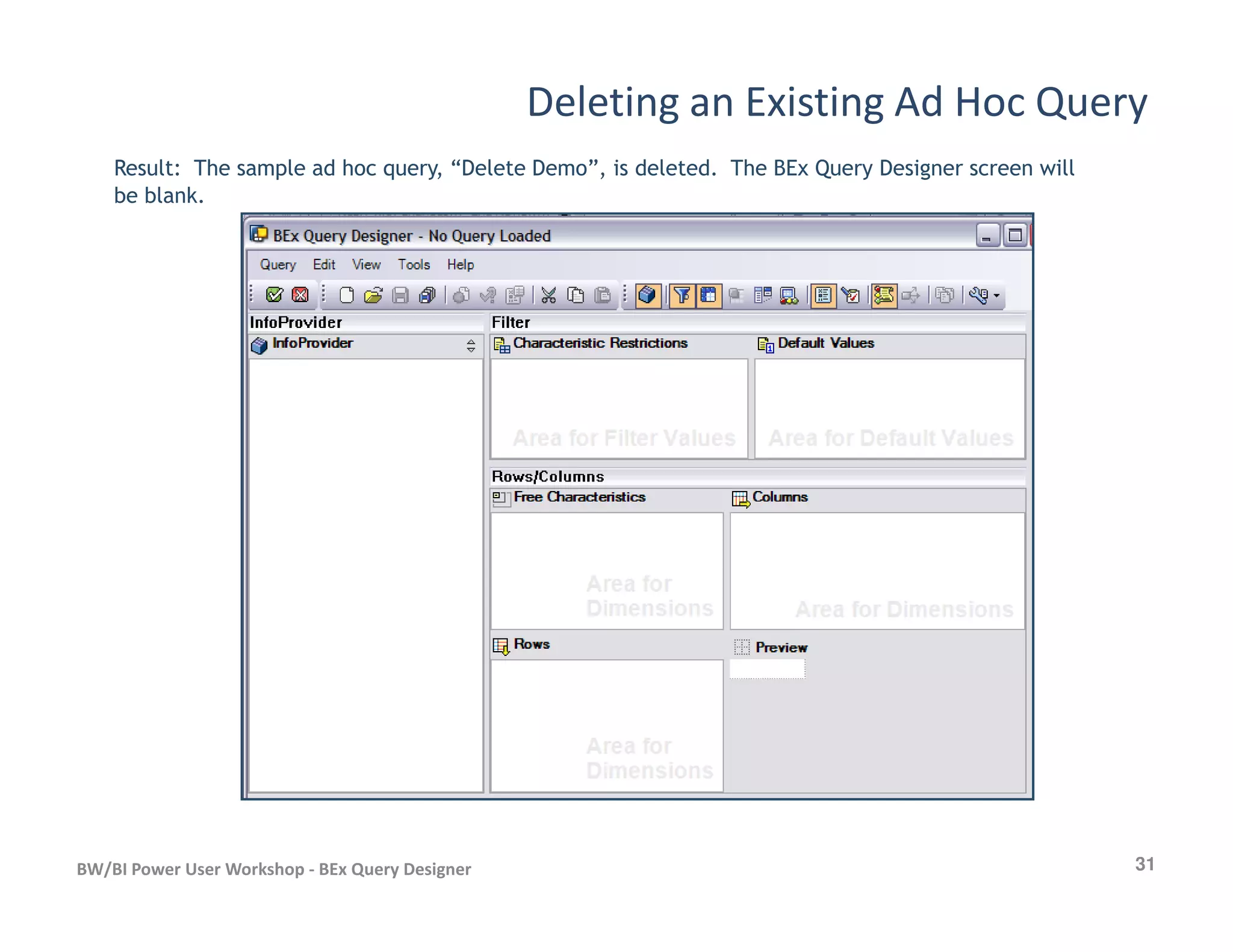Click in the Area for Filter Values pane

tap(619, 409)
